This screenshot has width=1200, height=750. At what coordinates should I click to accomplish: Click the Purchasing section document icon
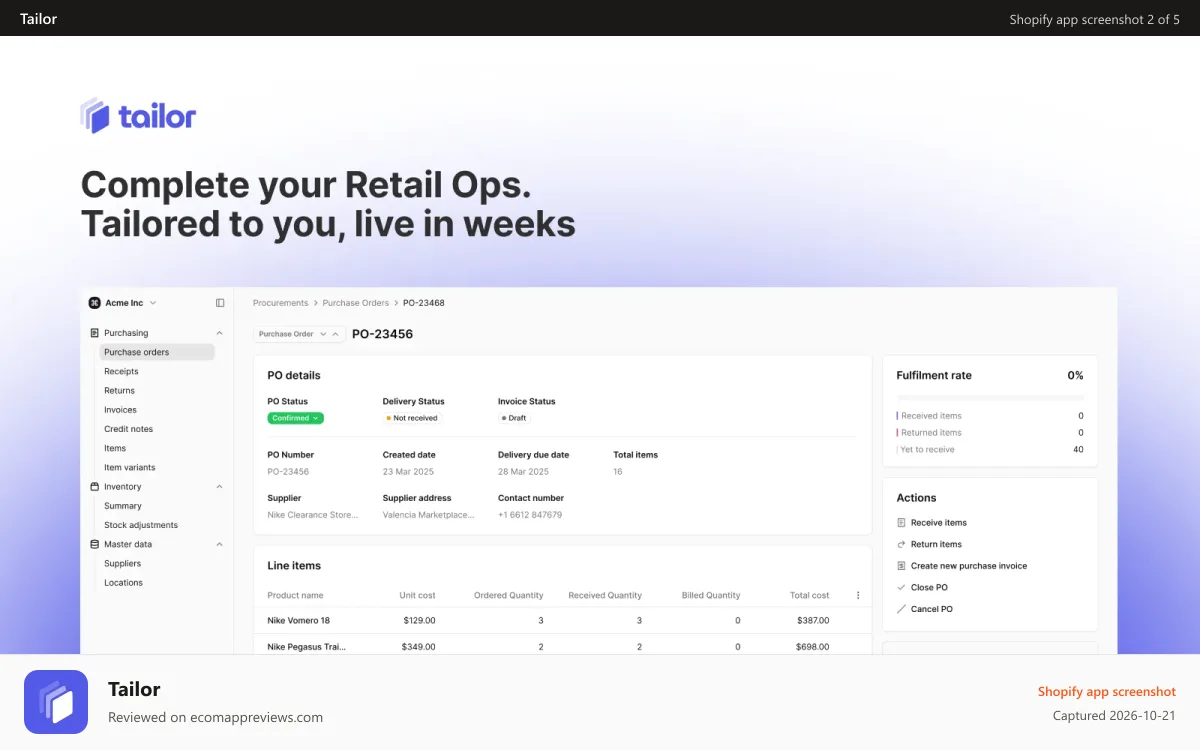[x=95, y=333]
